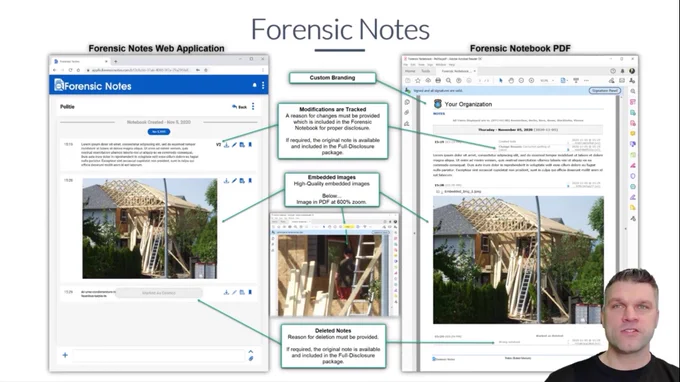Send PDF by email envelope icon in Acrobat

pos(621,81)
